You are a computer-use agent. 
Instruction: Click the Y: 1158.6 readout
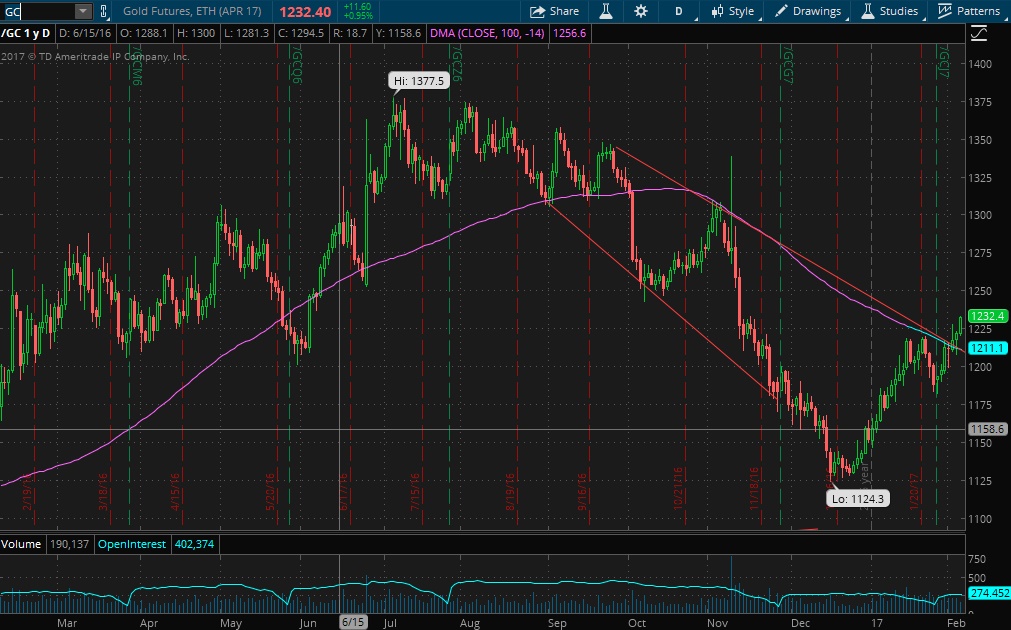pos(398,33)
